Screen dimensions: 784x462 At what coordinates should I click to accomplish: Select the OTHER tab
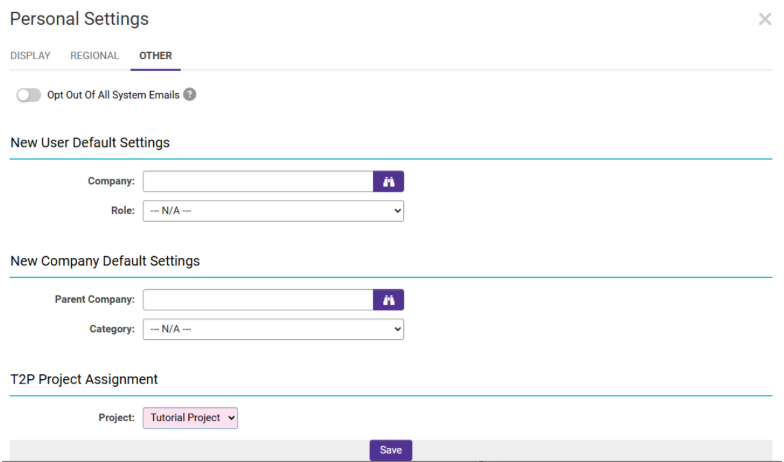pos(155,56)
